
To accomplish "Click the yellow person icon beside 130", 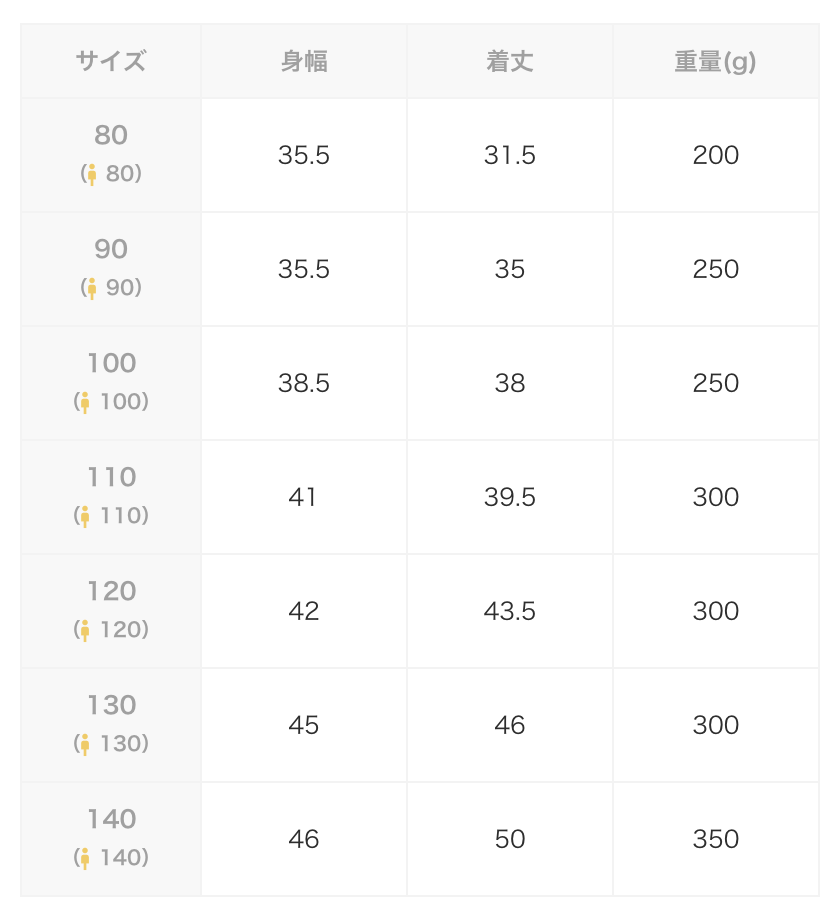I will tap(85, 744).
